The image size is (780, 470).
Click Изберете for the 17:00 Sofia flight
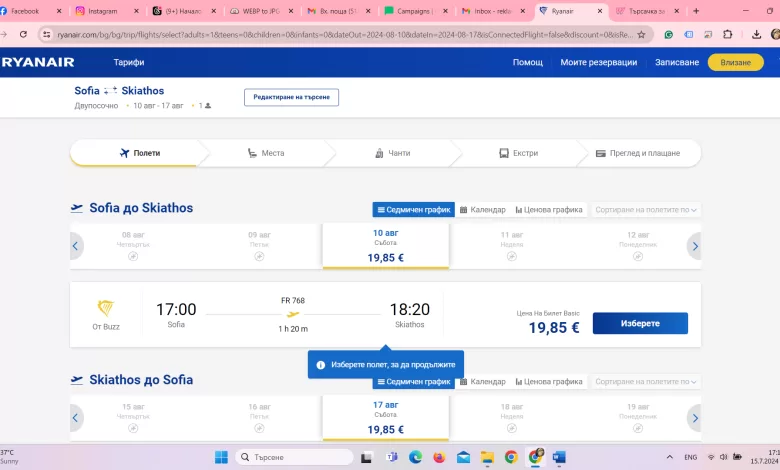point(640,323)
